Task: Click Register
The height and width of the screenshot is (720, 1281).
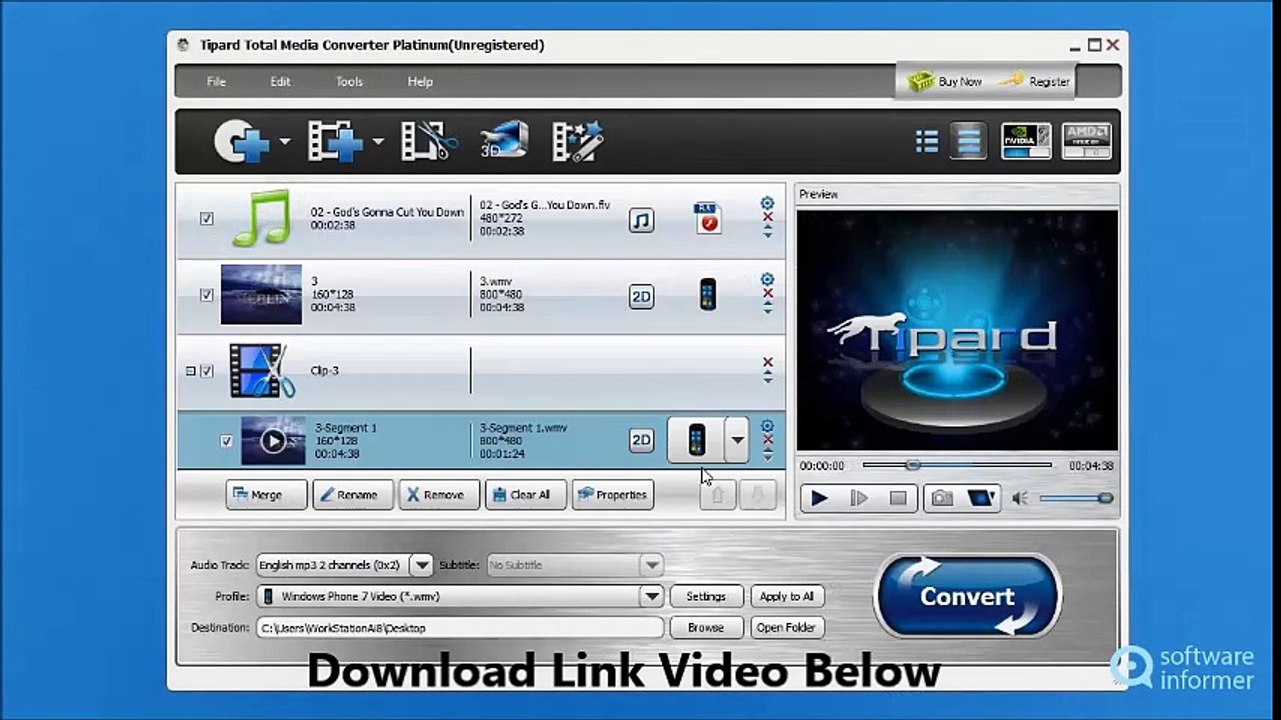Action: click(1035, 82)
